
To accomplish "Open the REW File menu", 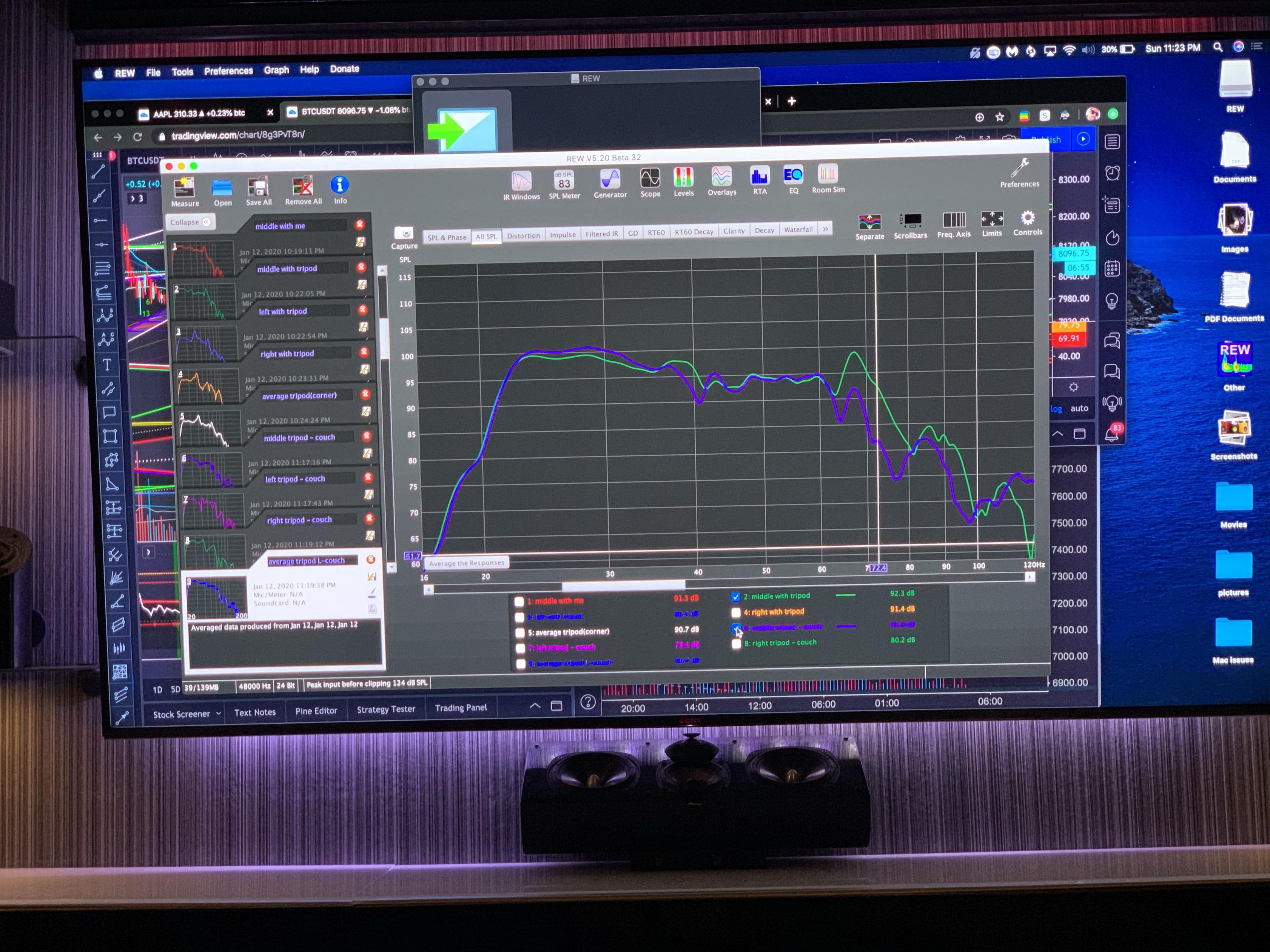I will click(x=153, y=72).
